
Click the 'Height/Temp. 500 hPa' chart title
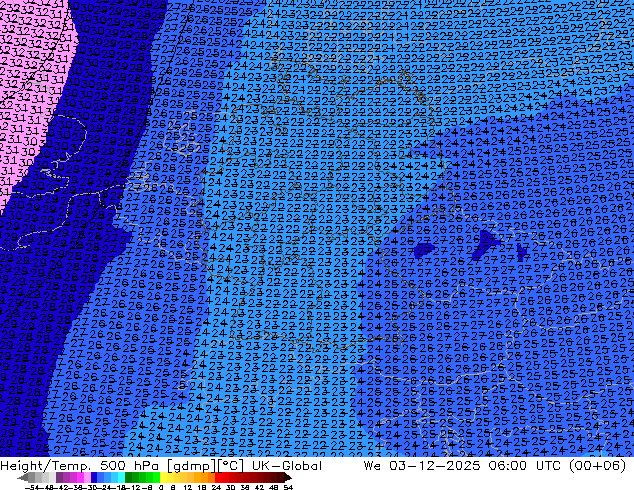pyautogui.click(x=81, y=466)
